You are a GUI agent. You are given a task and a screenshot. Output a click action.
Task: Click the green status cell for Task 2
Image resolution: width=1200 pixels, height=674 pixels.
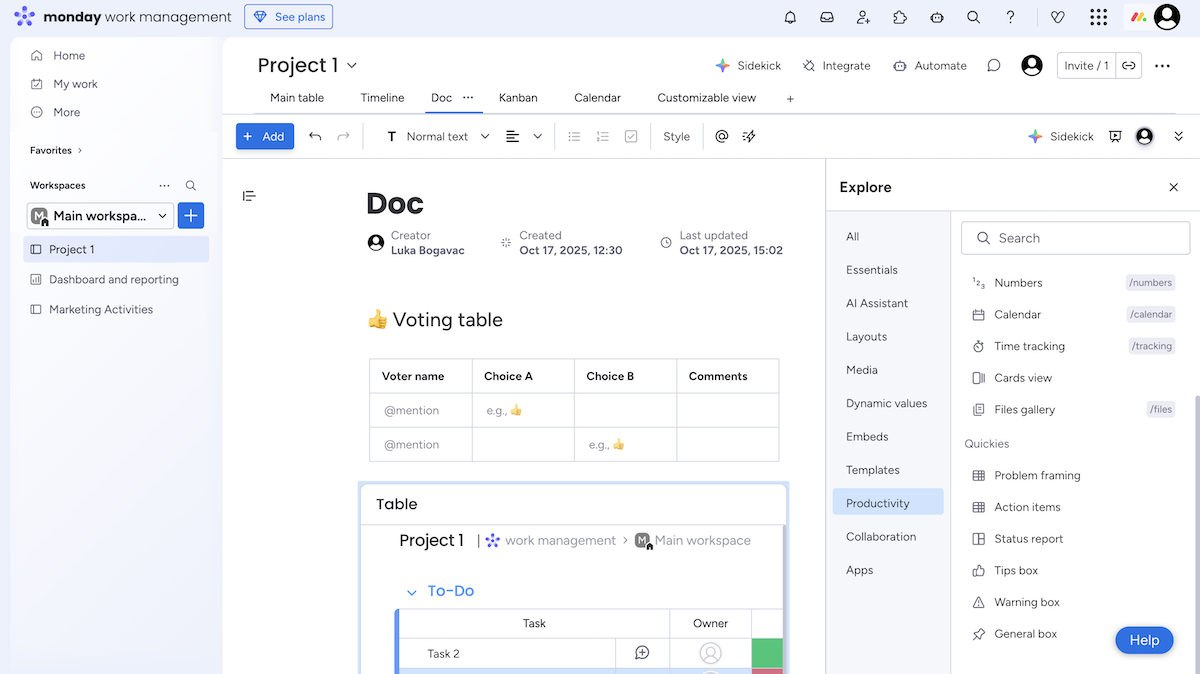pyautogui.click(x=768, y=653)
